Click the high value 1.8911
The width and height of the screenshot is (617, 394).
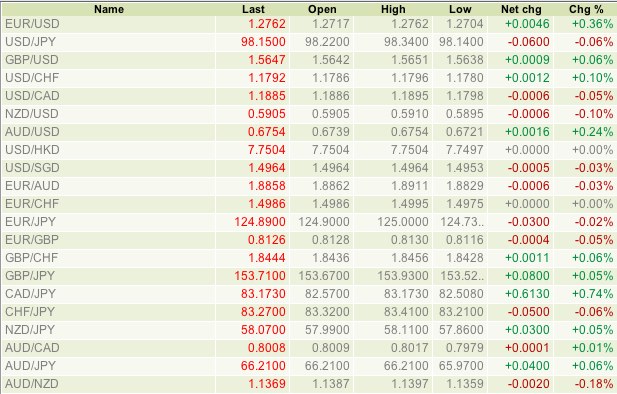[410, 186]
